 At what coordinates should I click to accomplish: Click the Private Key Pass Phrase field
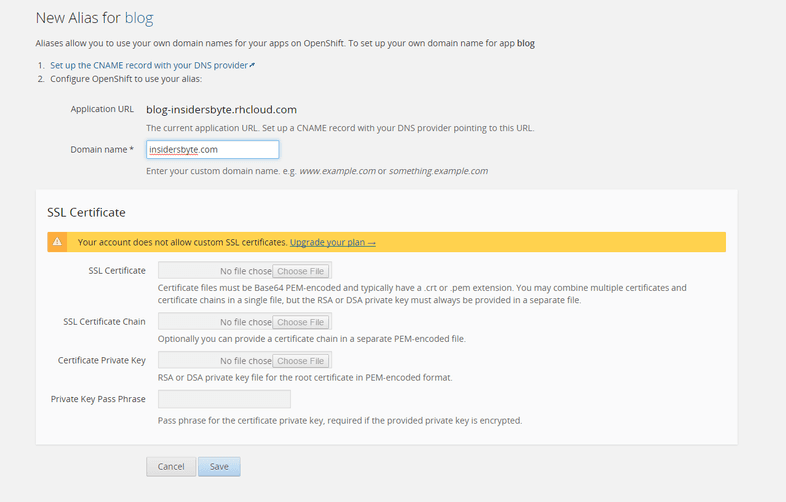click(x=224, y=399)
